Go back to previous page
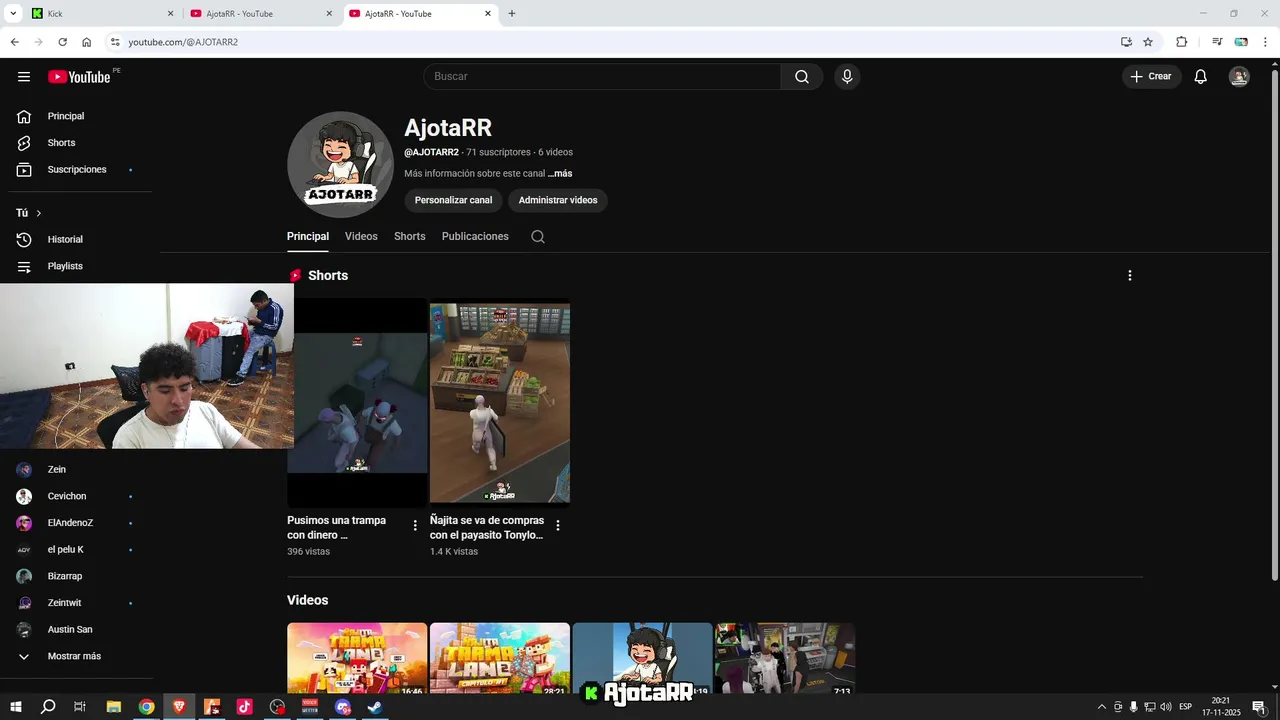 14,42
